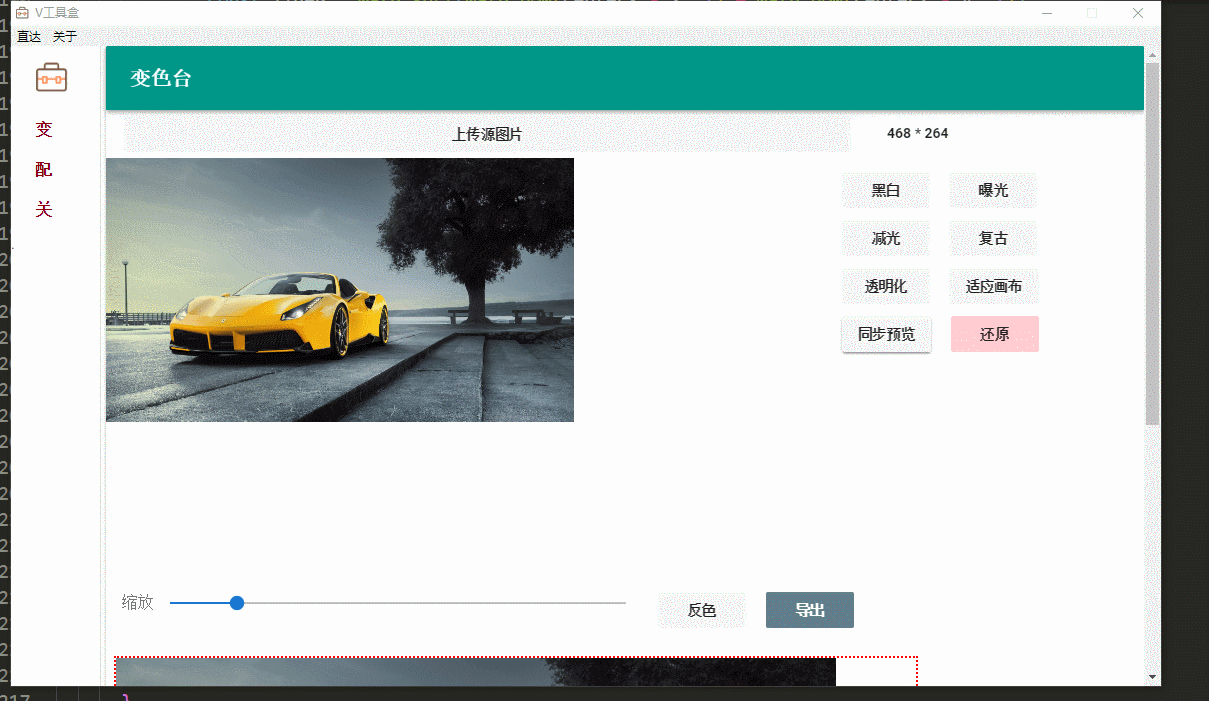Click the scrollbar down arrow
This screenshot has height=701, width=1209.
(x=1152, y=677)
